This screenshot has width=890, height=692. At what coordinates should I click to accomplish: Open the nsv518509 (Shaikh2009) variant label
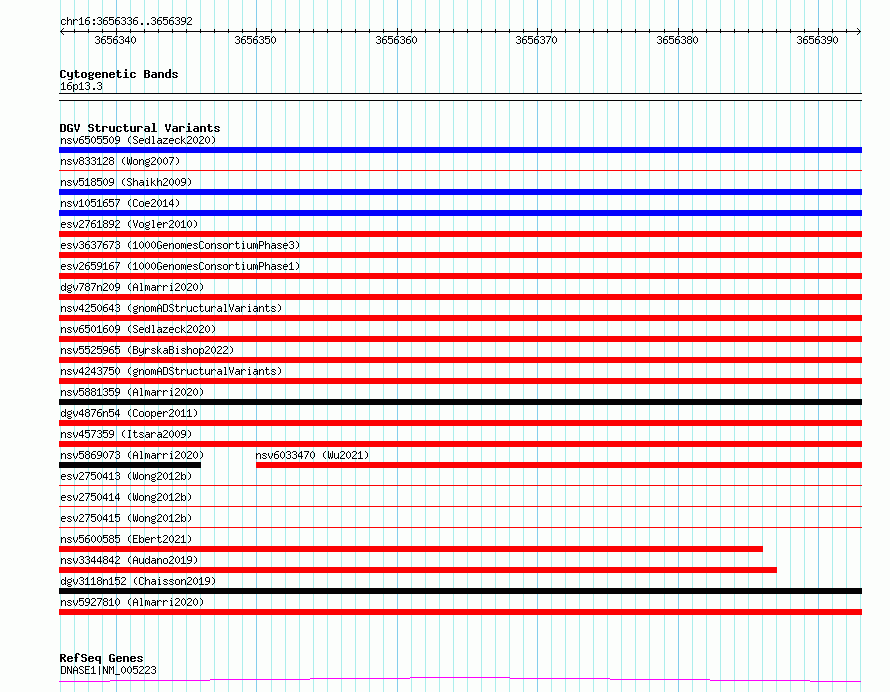coord(126,182)
